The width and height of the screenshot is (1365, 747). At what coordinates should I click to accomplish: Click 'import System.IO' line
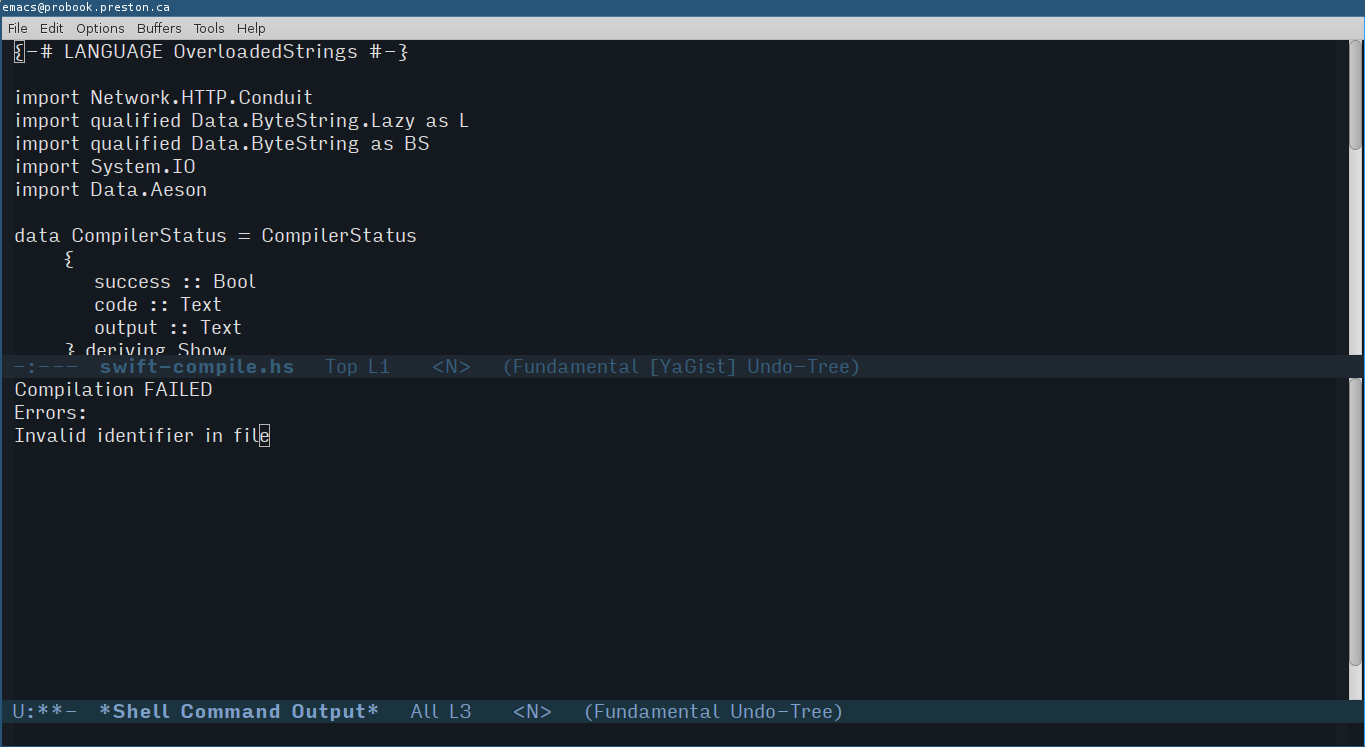[105, 167]
